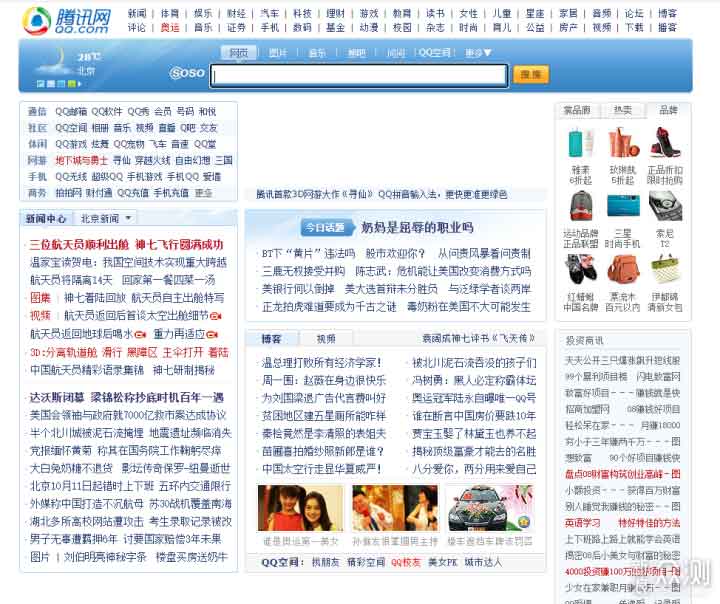720x604 pixels.
Task: Open headline 三位航天员顺利出舱
Action: click(x=79, y=244)
